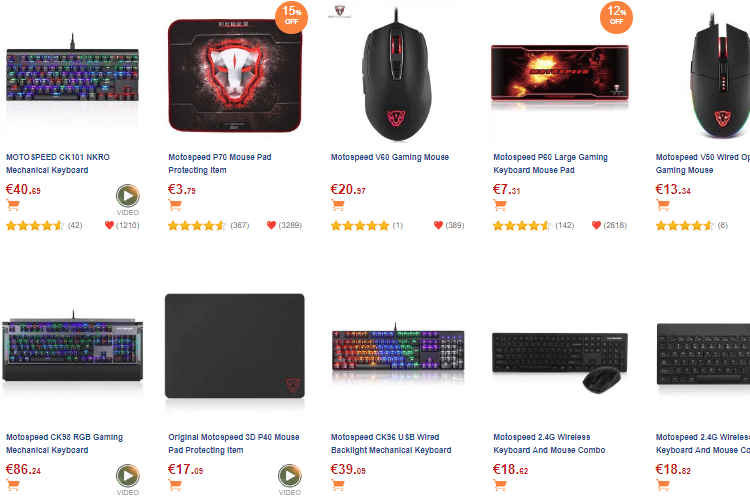Add Motospeed V50 Wired mouse to cart
Viewport: 750px width, 500px height.
[x=662, y=206]
